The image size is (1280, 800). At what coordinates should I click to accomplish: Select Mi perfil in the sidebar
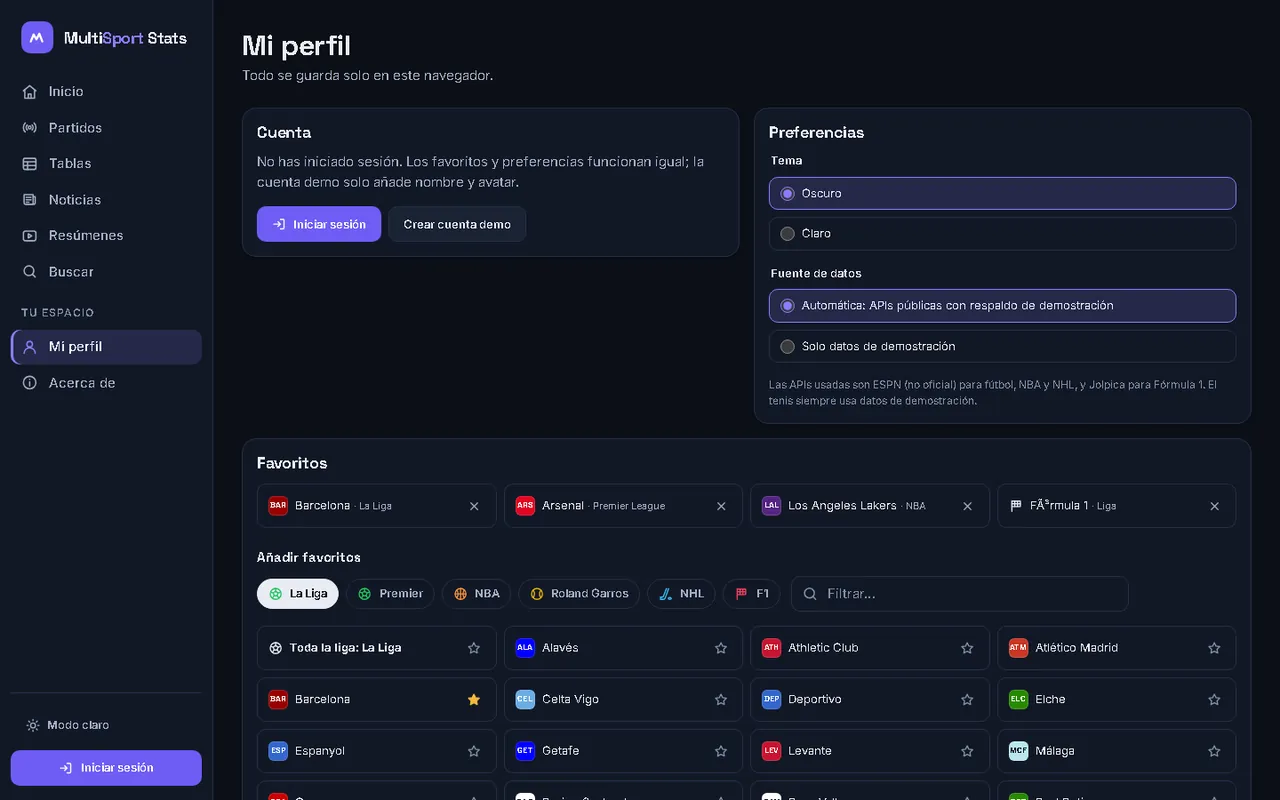point(106,347)
